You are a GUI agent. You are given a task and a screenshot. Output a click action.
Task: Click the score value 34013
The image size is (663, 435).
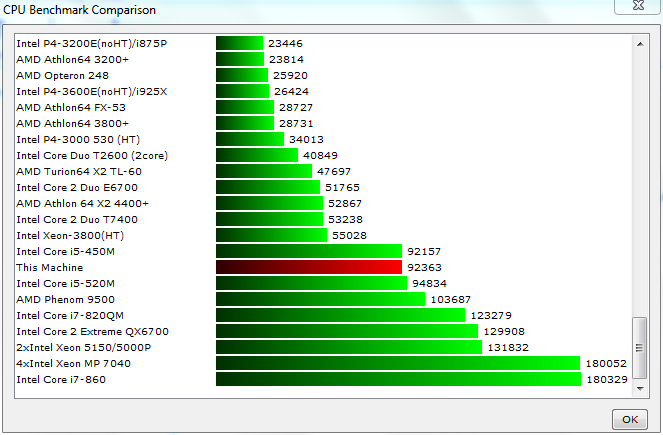point(306,140)
